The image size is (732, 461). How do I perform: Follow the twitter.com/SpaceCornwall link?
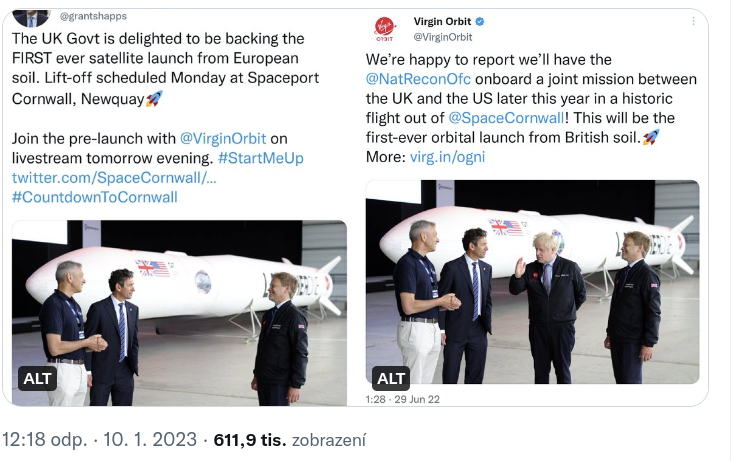coord(113,177)
